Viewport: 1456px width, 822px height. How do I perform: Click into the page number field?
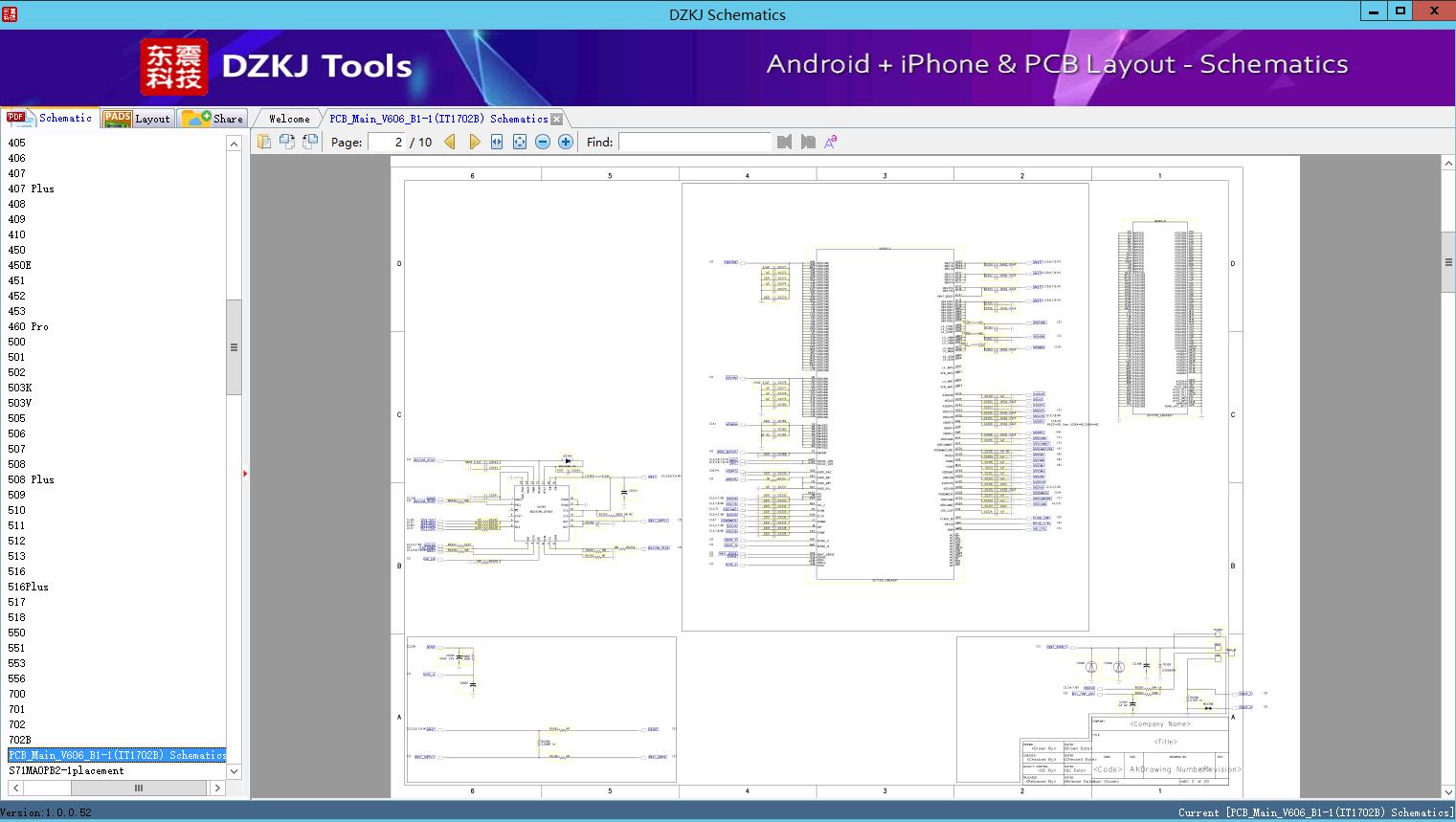click(x=387, y=142)
